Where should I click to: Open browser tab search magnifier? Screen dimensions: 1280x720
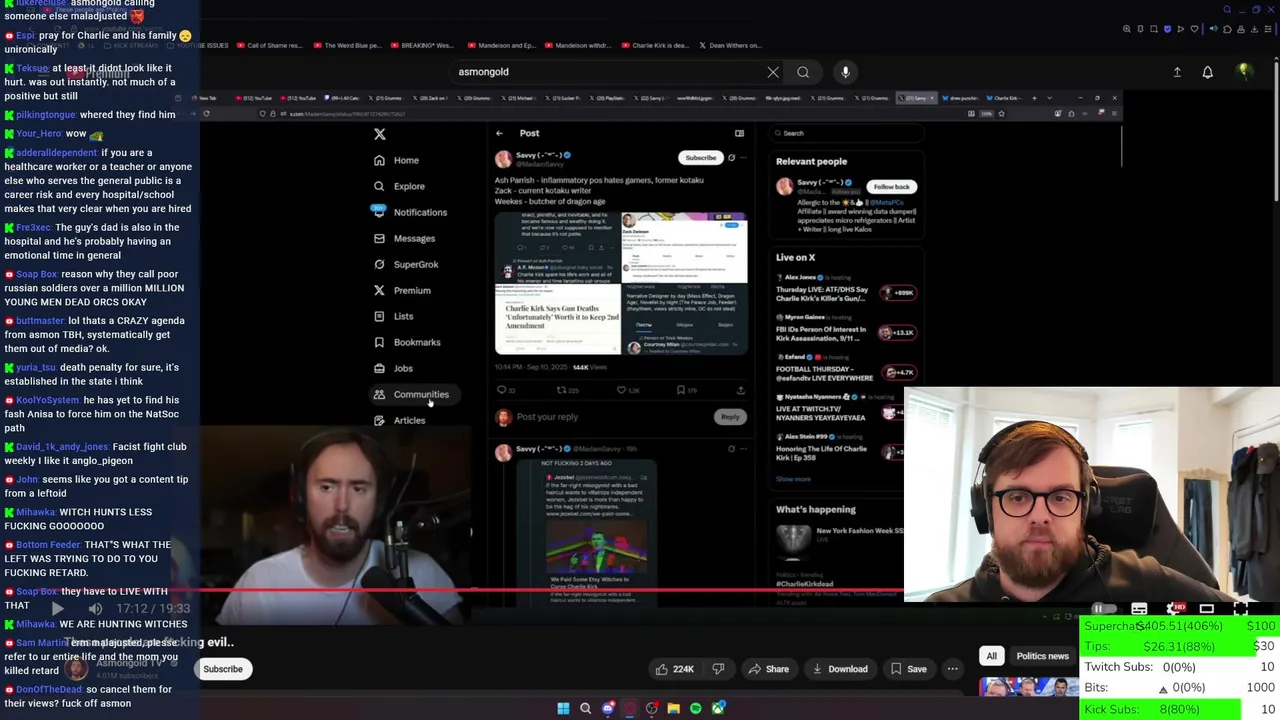click(x=1227, y=10)
